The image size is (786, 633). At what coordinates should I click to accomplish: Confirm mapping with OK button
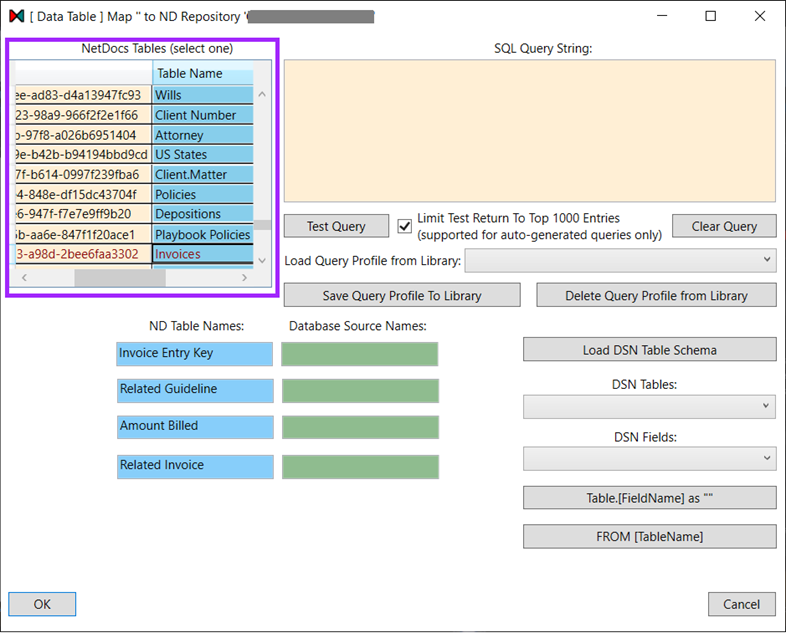pyautogui.click(x=42, y=604)
